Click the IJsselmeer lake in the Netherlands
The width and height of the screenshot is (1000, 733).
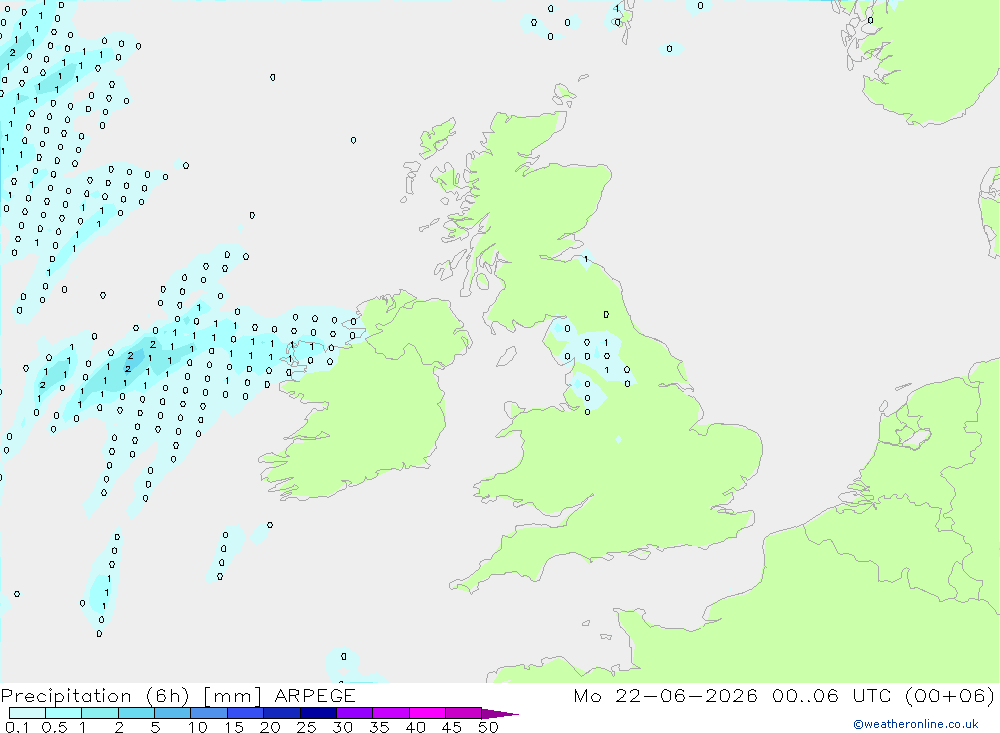(x=918, y=438)
